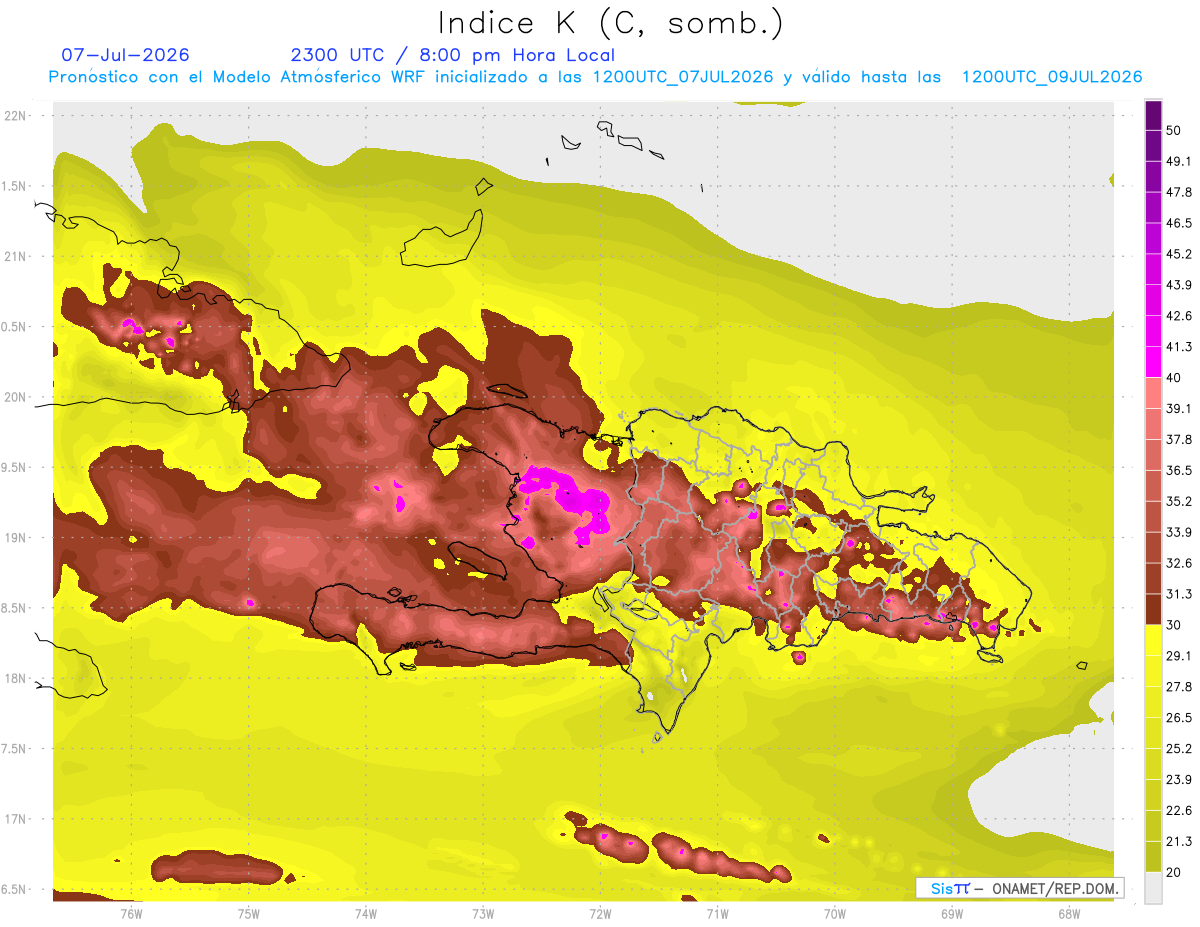The width and height of the screenshot is (1200, 927).
Task: Select the colorbar value "37.8"
Action: pos(1179,440)
